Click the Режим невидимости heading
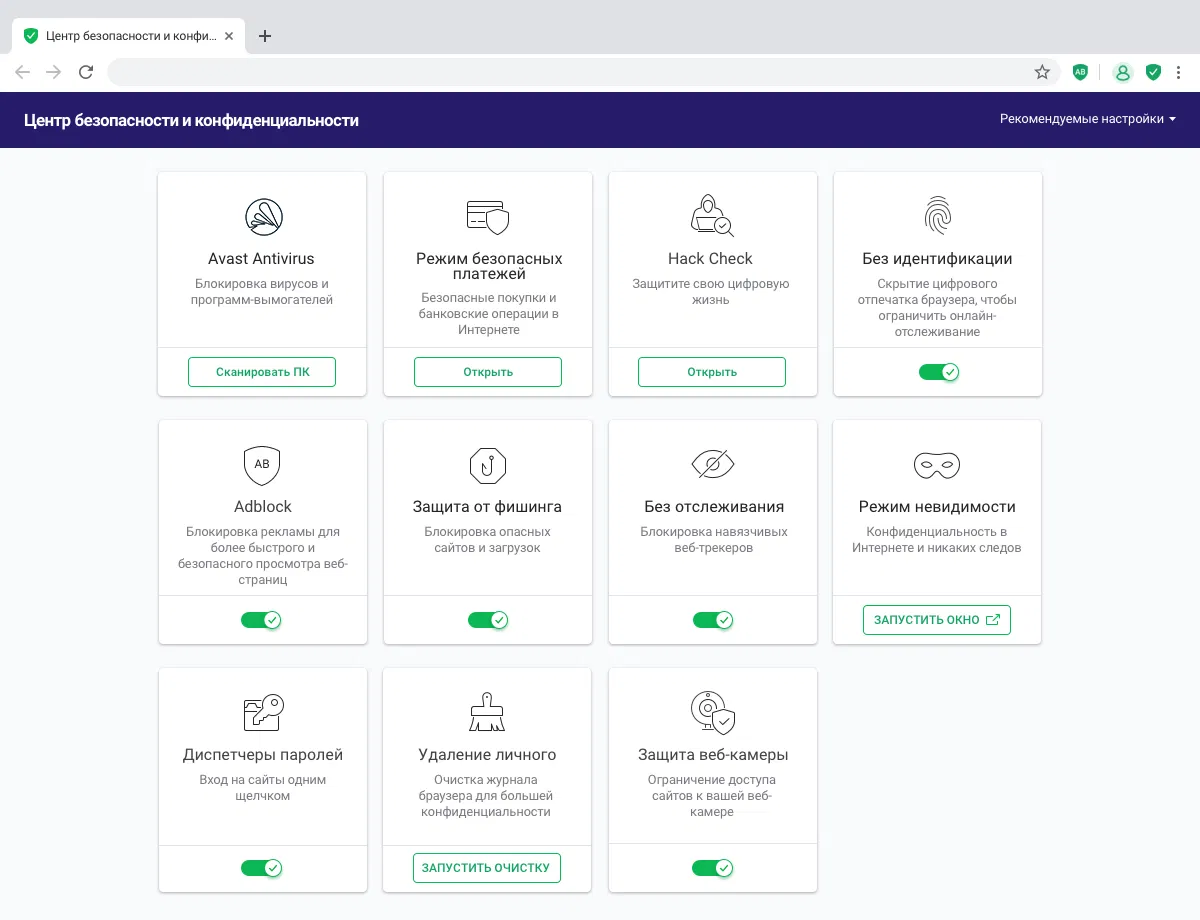The height and width of the screenshot is (920, 1200). coord(937,507)
